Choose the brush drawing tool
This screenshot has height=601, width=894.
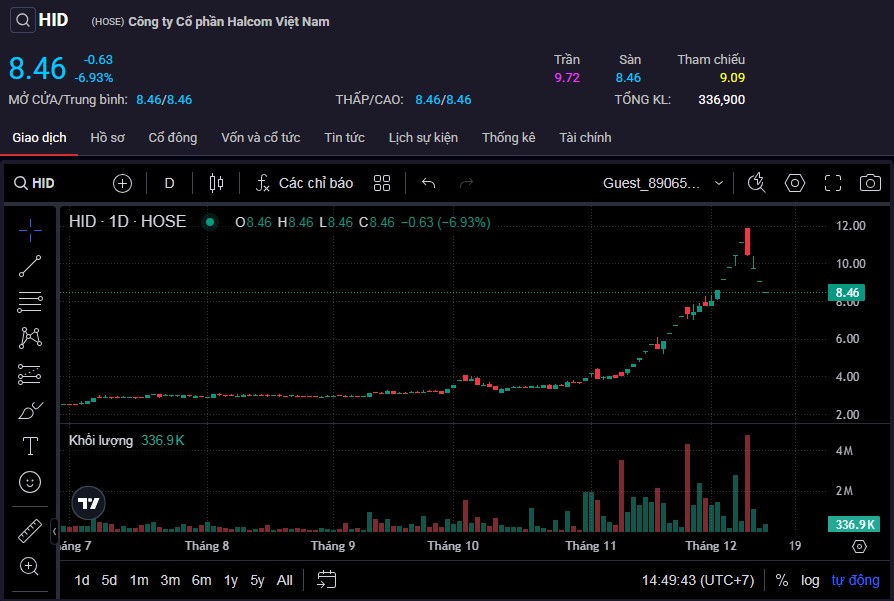pyautogui.click(x=30, y=410)
